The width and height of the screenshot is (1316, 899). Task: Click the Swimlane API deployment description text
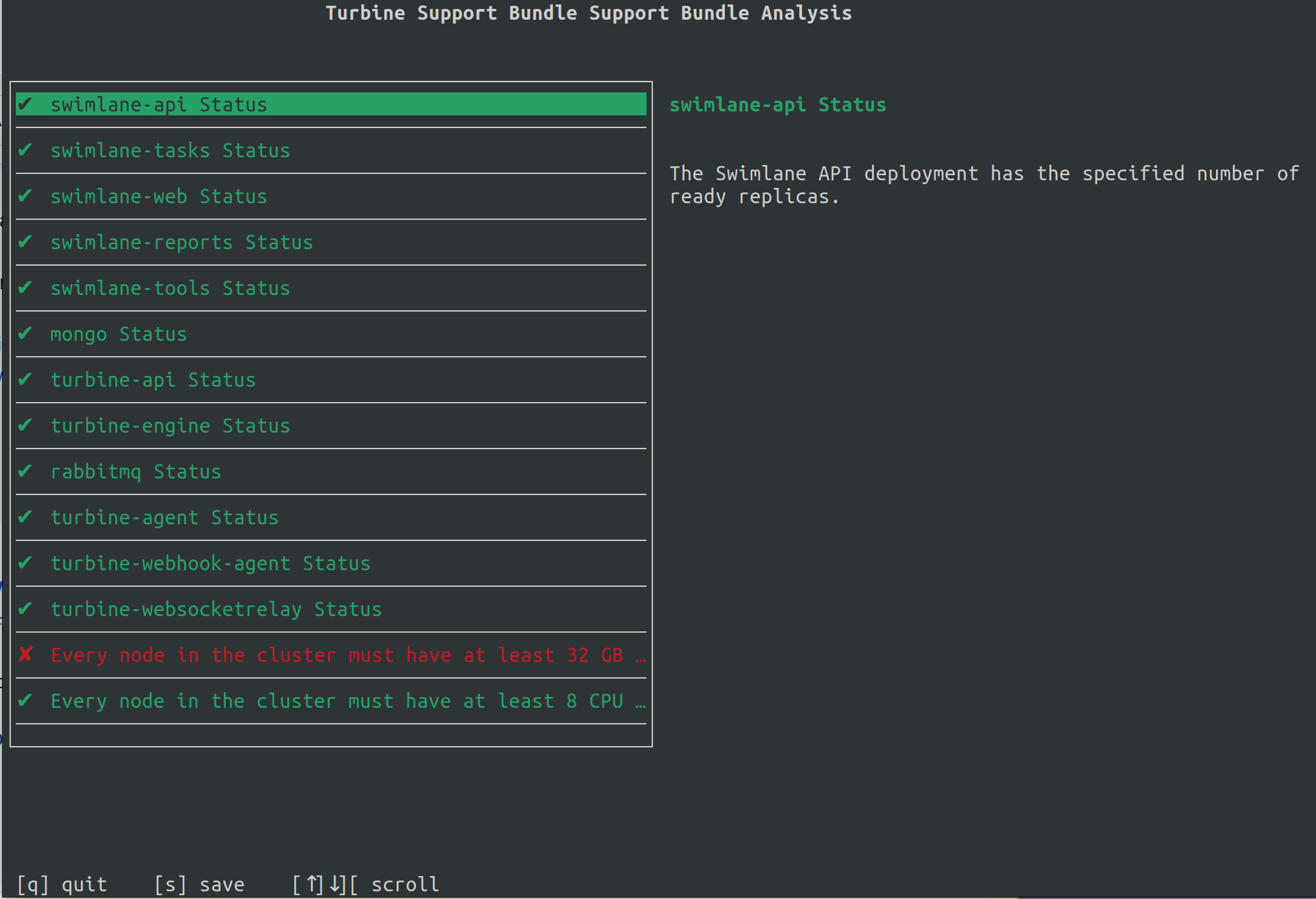tap(984, 185)
